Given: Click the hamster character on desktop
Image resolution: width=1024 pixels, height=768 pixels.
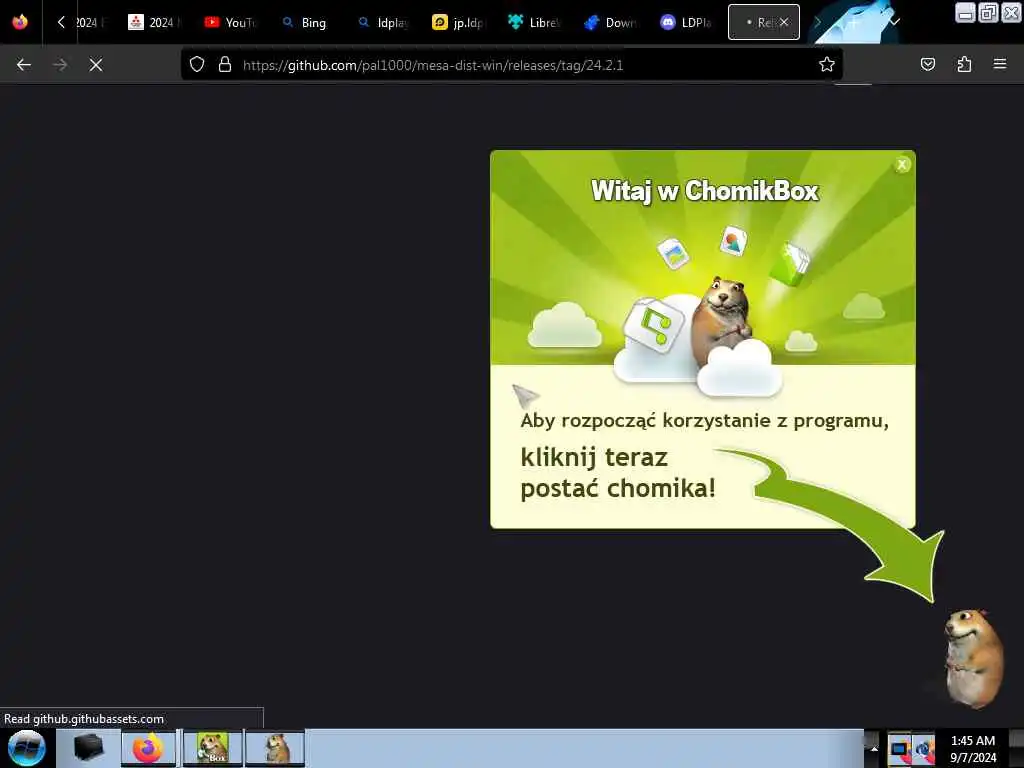Looking at the screenshot, I should tap(972, 658).
